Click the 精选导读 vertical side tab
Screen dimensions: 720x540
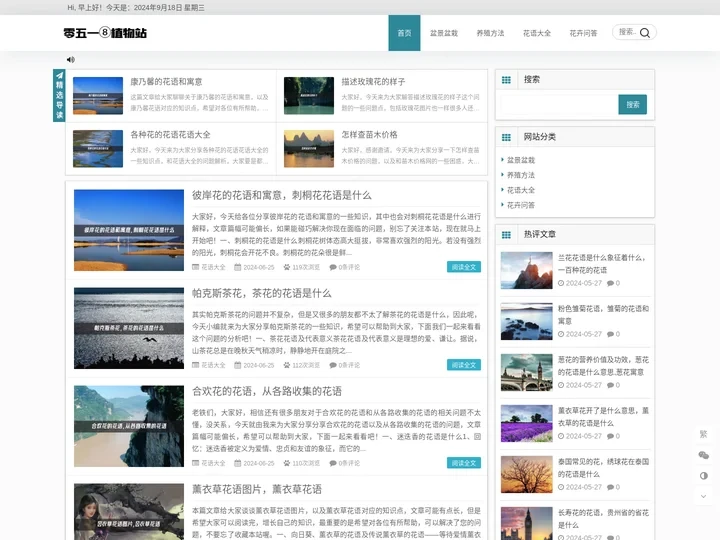pos(59,96)
